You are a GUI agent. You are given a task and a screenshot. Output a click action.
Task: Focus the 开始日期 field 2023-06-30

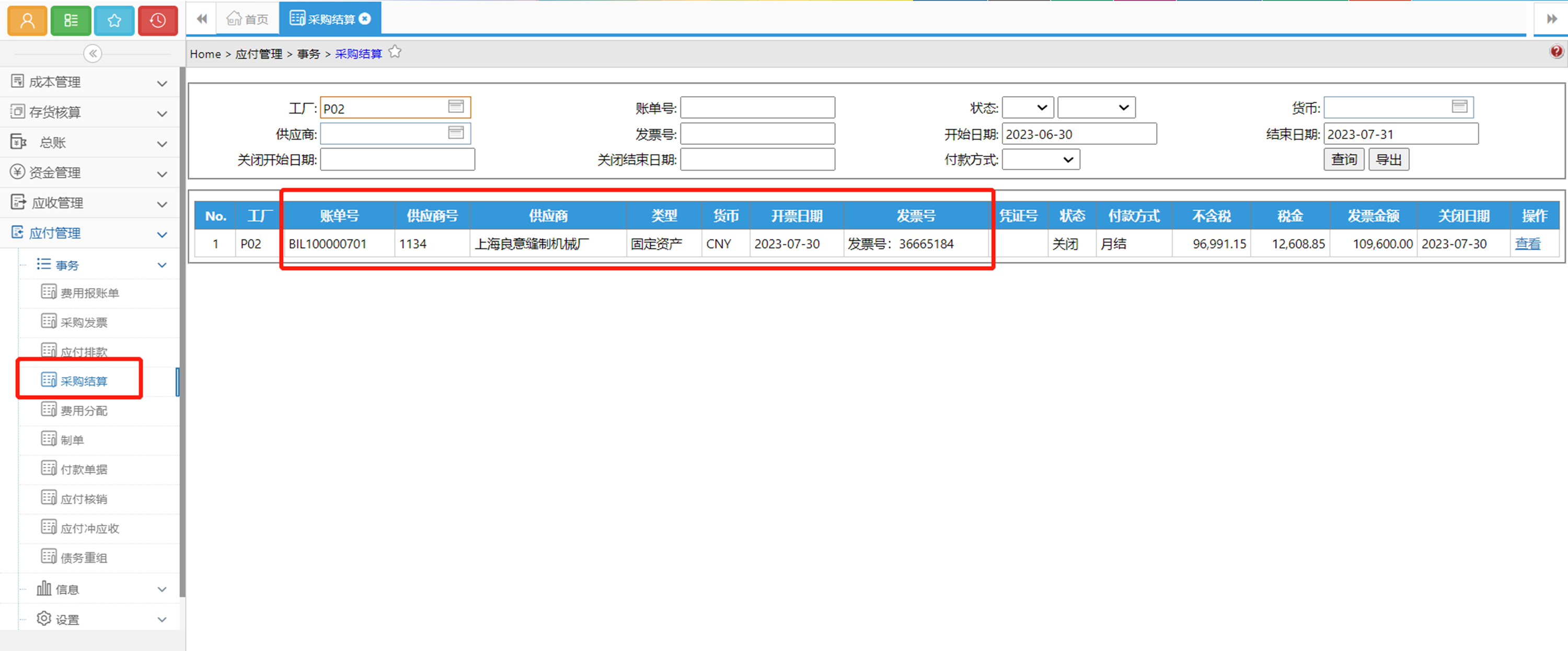coord(1079,133)
